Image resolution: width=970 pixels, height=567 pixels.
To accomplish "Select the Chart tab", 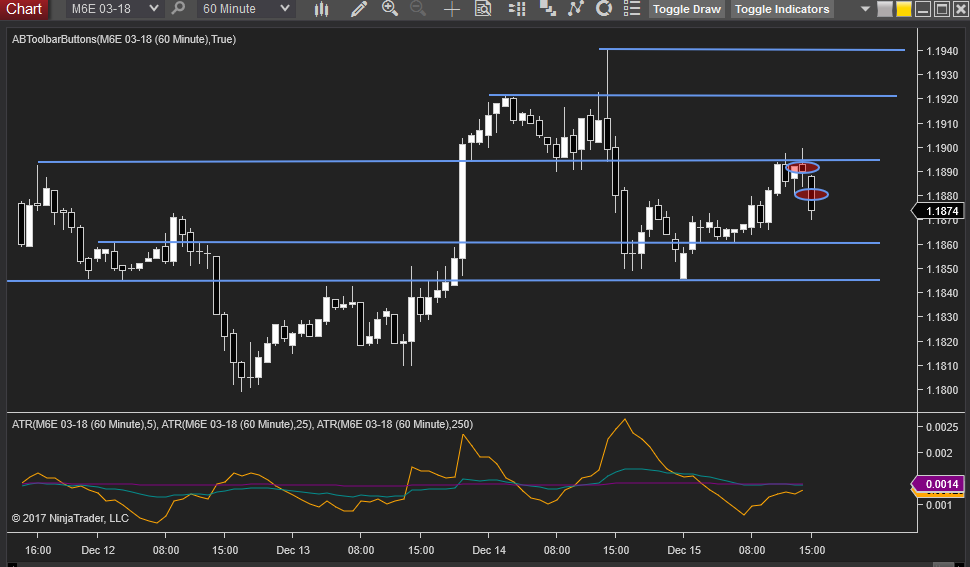I will click(x=24, y=9).
